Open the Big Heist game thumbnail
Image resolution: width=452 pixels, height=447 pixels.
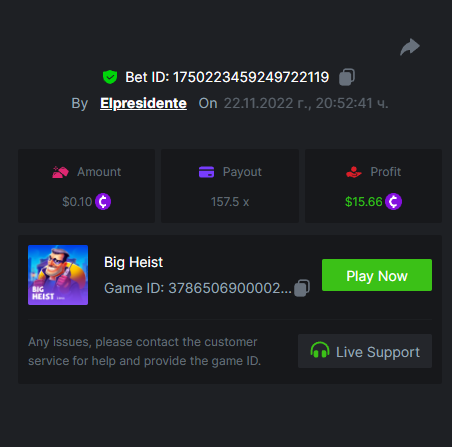click(x=58, y=275)
